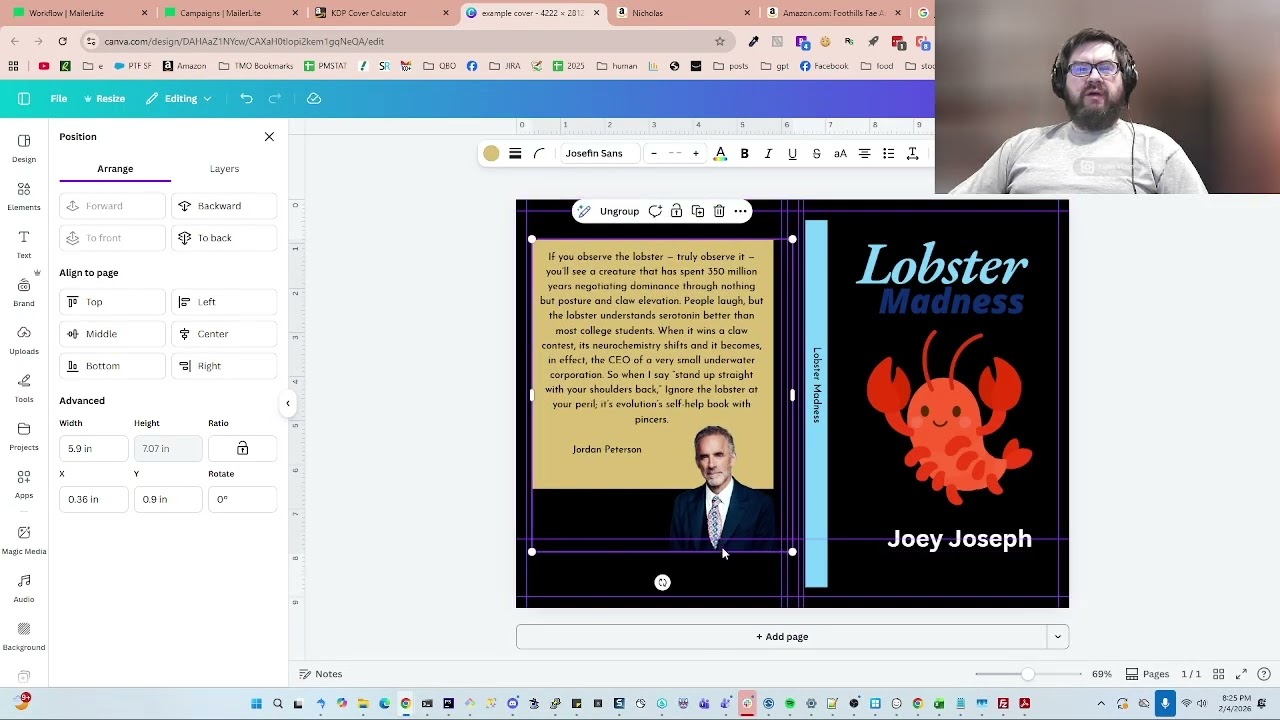The width and height of the screenshot is (1280, 720).
Task: Click the Width input field
Action: (94, 448)
